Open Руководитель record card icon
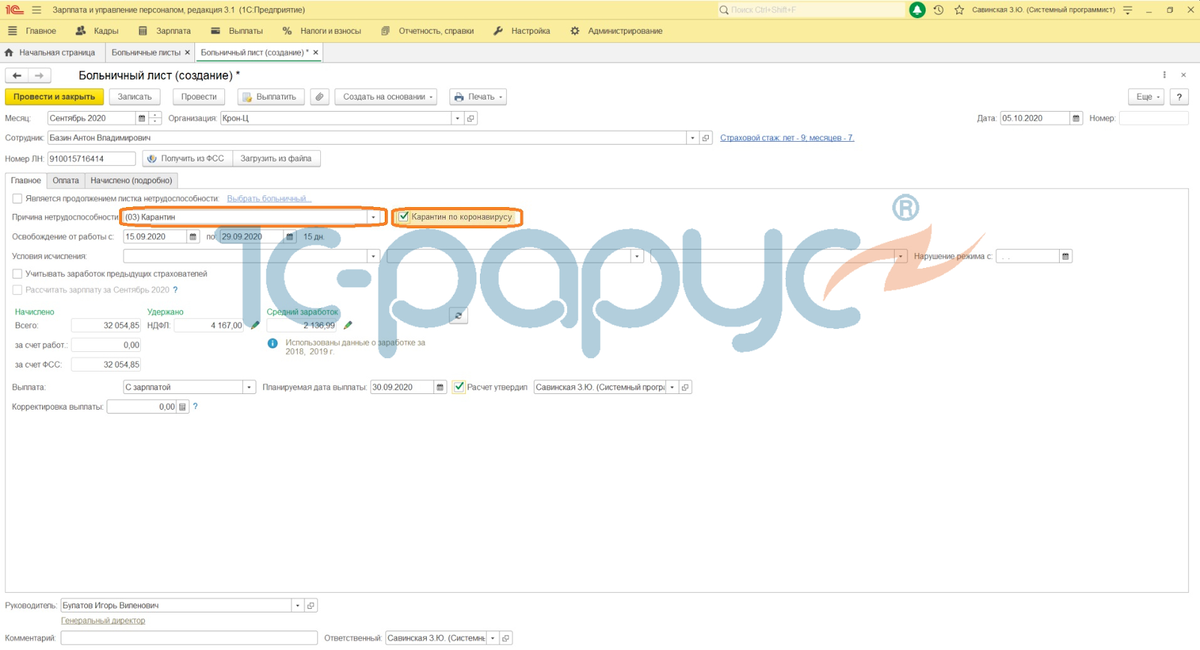The image size is (1200, 650). coord(311,605)
